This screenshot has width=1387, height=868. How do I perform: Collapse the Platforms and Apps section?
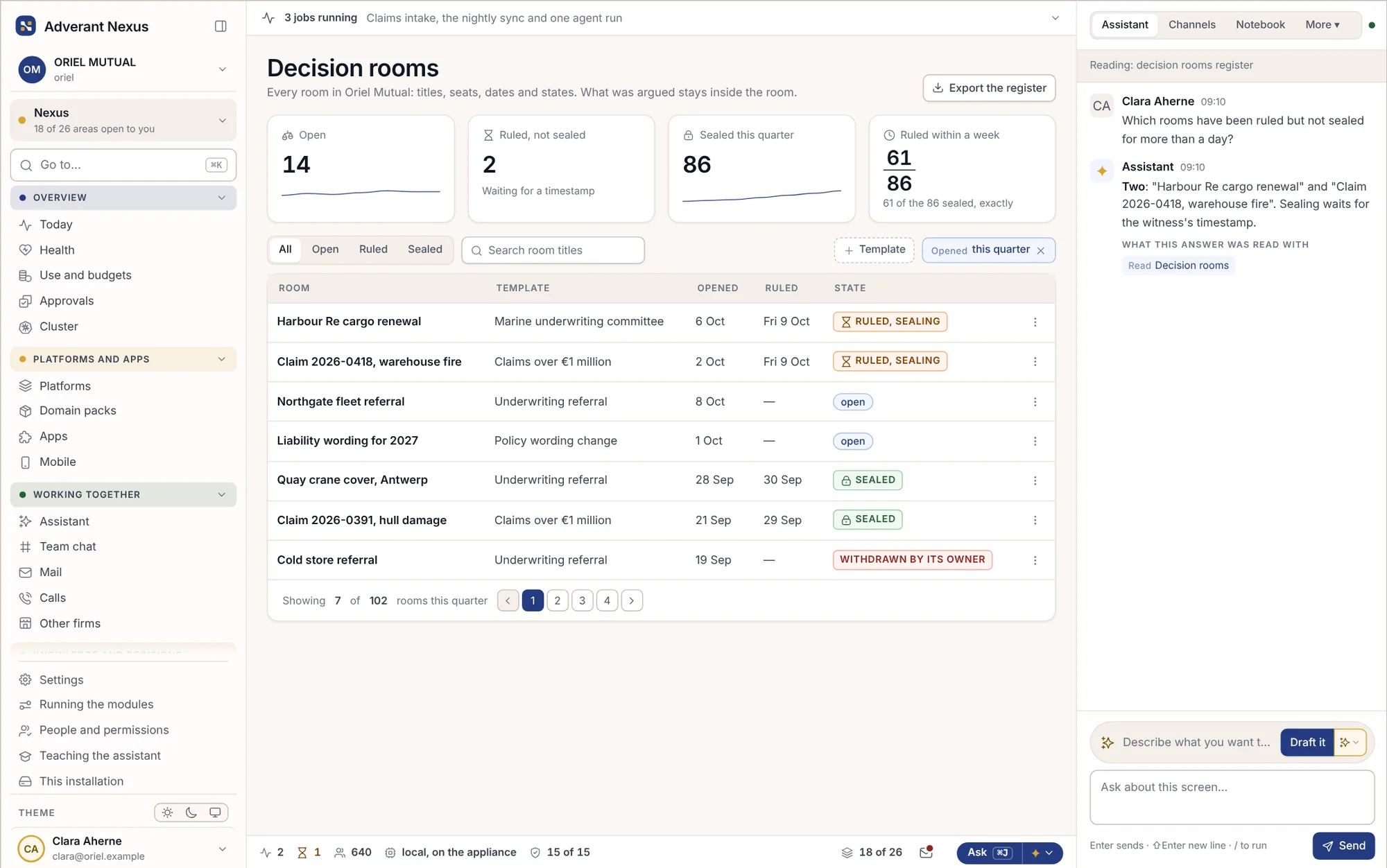[123, 359]
